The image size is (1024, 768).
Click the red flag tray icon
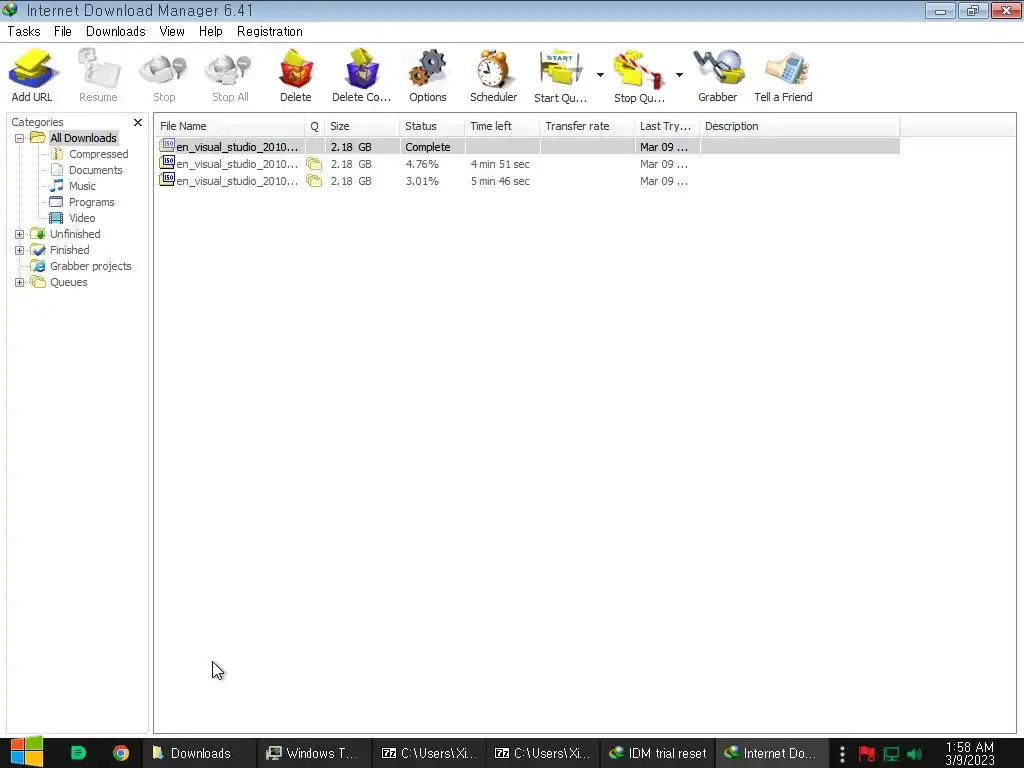click(867, 754)
